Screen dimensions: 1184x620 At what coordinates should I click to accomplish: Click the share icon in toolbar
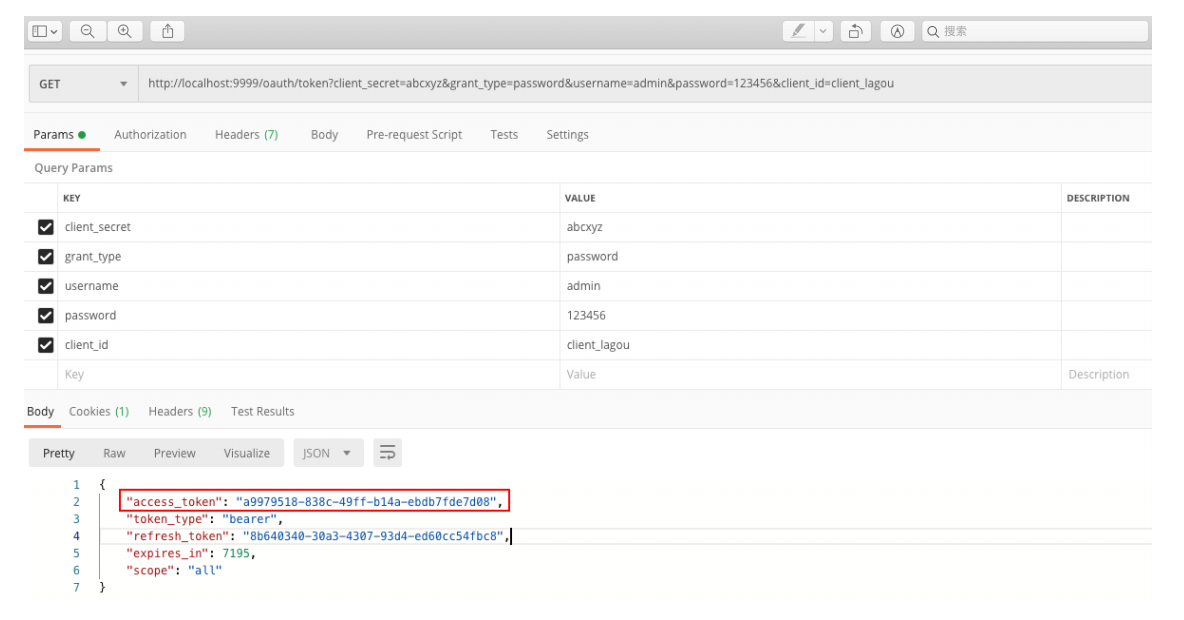(x=168, y=31)
